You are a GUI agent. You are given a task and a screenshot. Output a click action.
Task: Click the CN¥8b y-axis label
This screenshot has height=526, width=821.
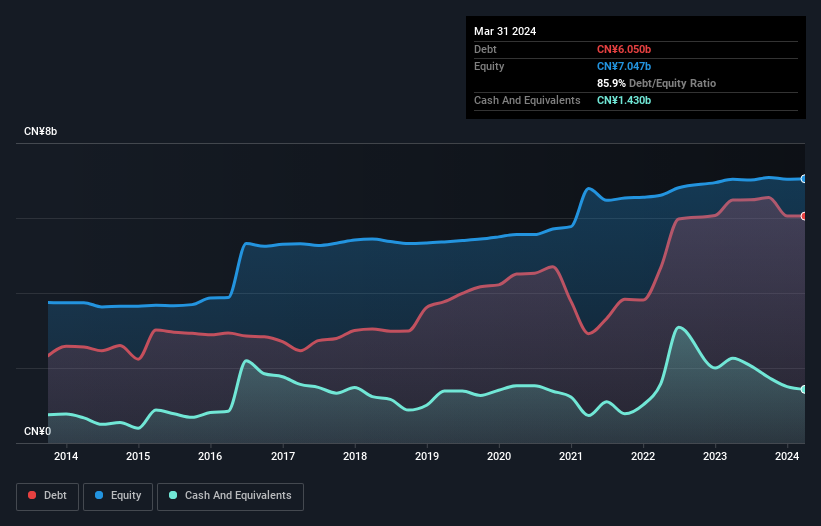[40, 131]
